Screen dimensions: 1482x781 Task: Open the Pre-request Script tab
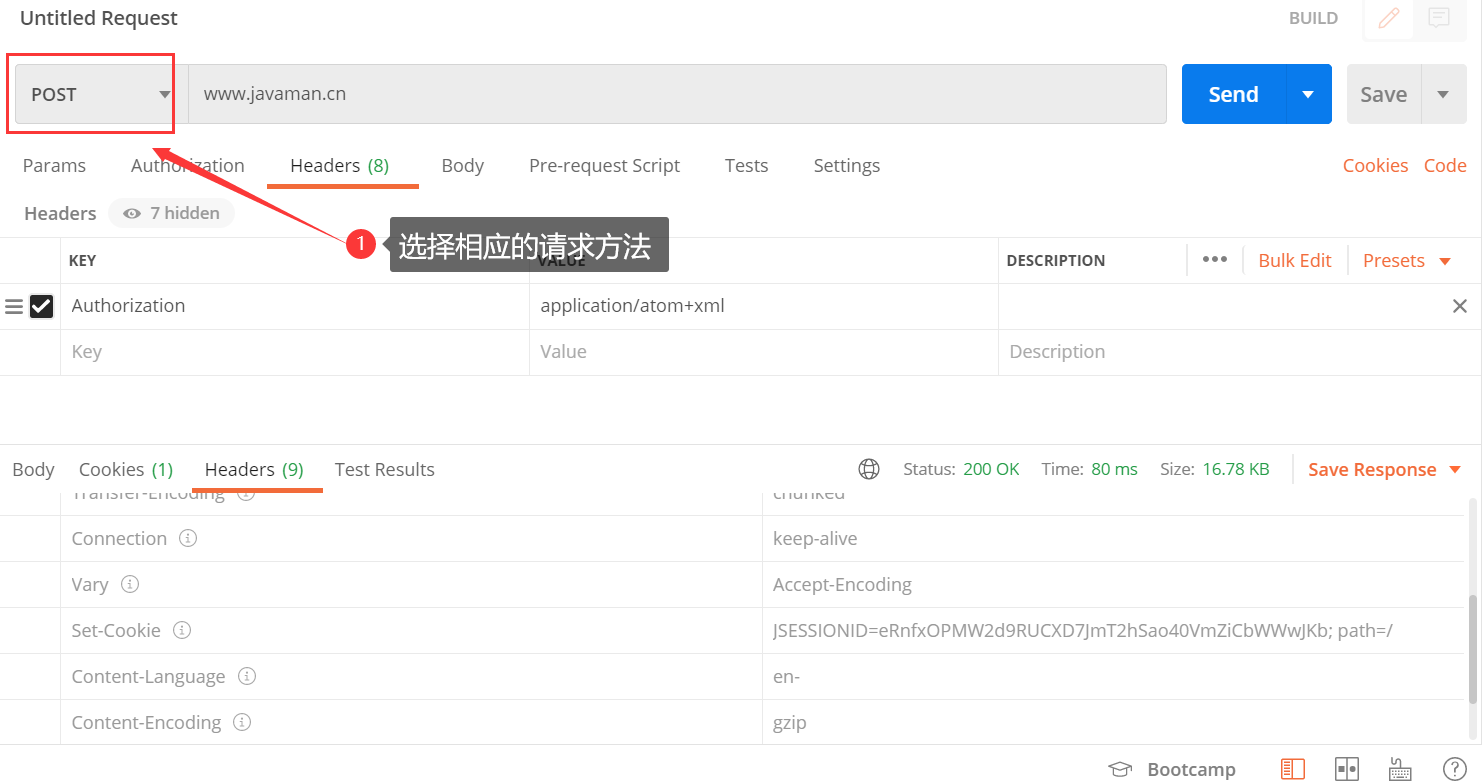(x=604, y=166)
